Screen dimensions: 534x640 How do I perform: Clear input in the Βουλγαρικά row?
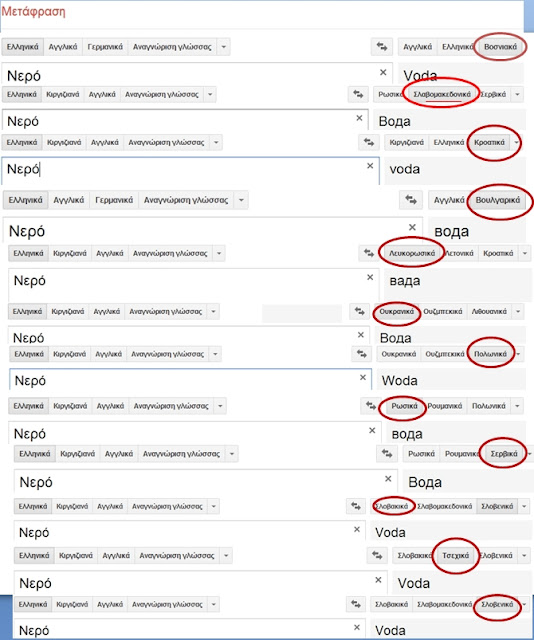412,227
